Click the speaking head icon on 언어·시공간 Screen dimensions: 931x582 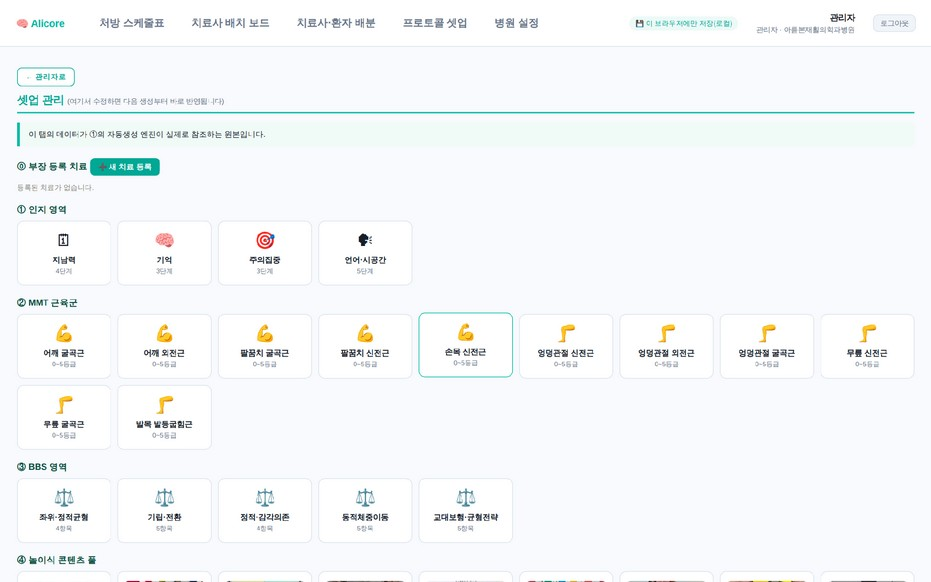[365, 240]
